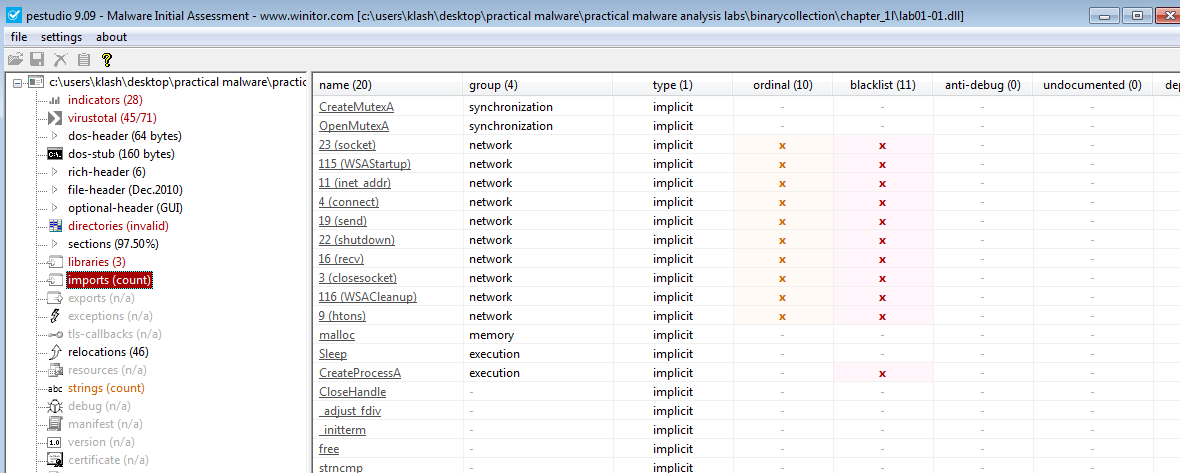The width and height of the screenshot is (1180, 473).
Task: Click the dos-stub console icon
Action: (54, 154)
